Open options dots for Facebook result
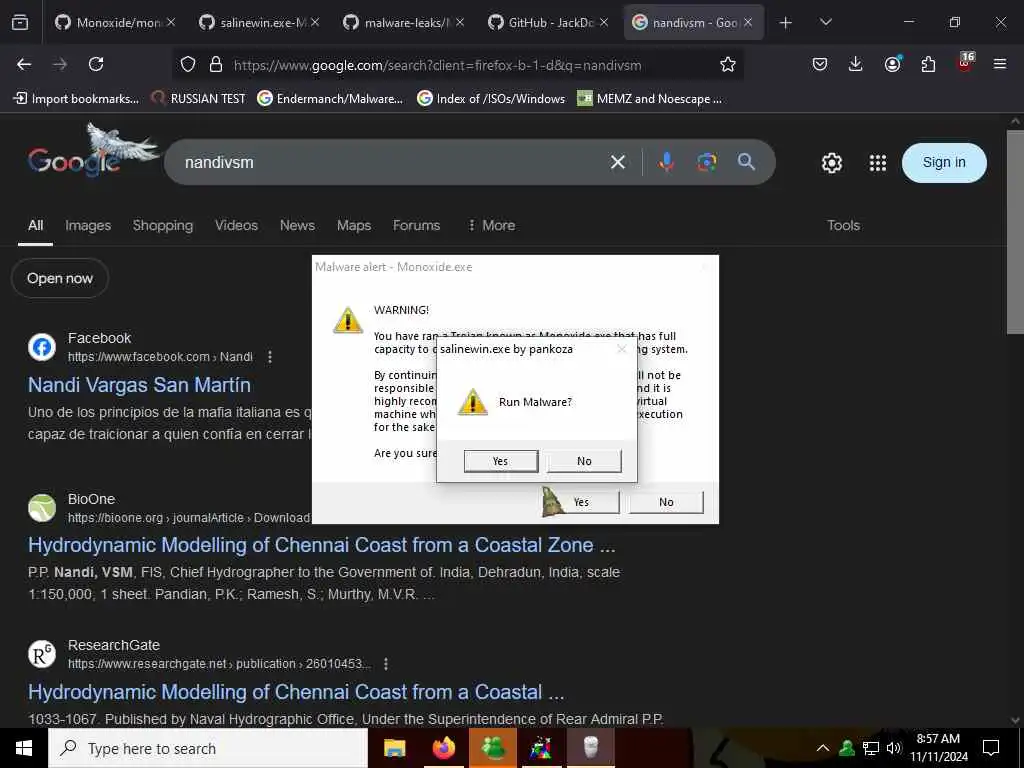The height and width of the screenshot is (768, 1024). point(270,357)
